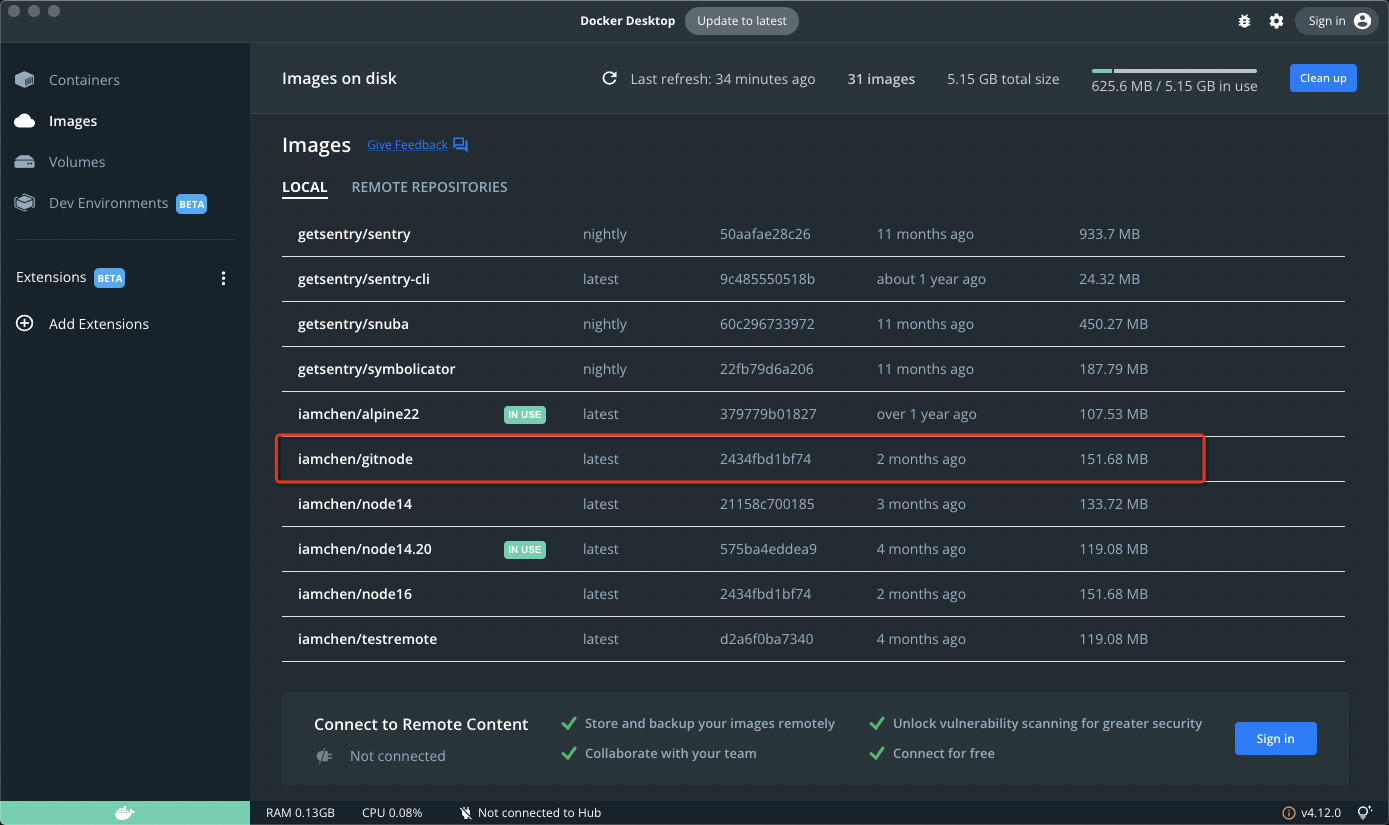Select the iamchen/testremote image
Image resolution: width=1389 pixels, height=825 pixels.
coord(813,639)
